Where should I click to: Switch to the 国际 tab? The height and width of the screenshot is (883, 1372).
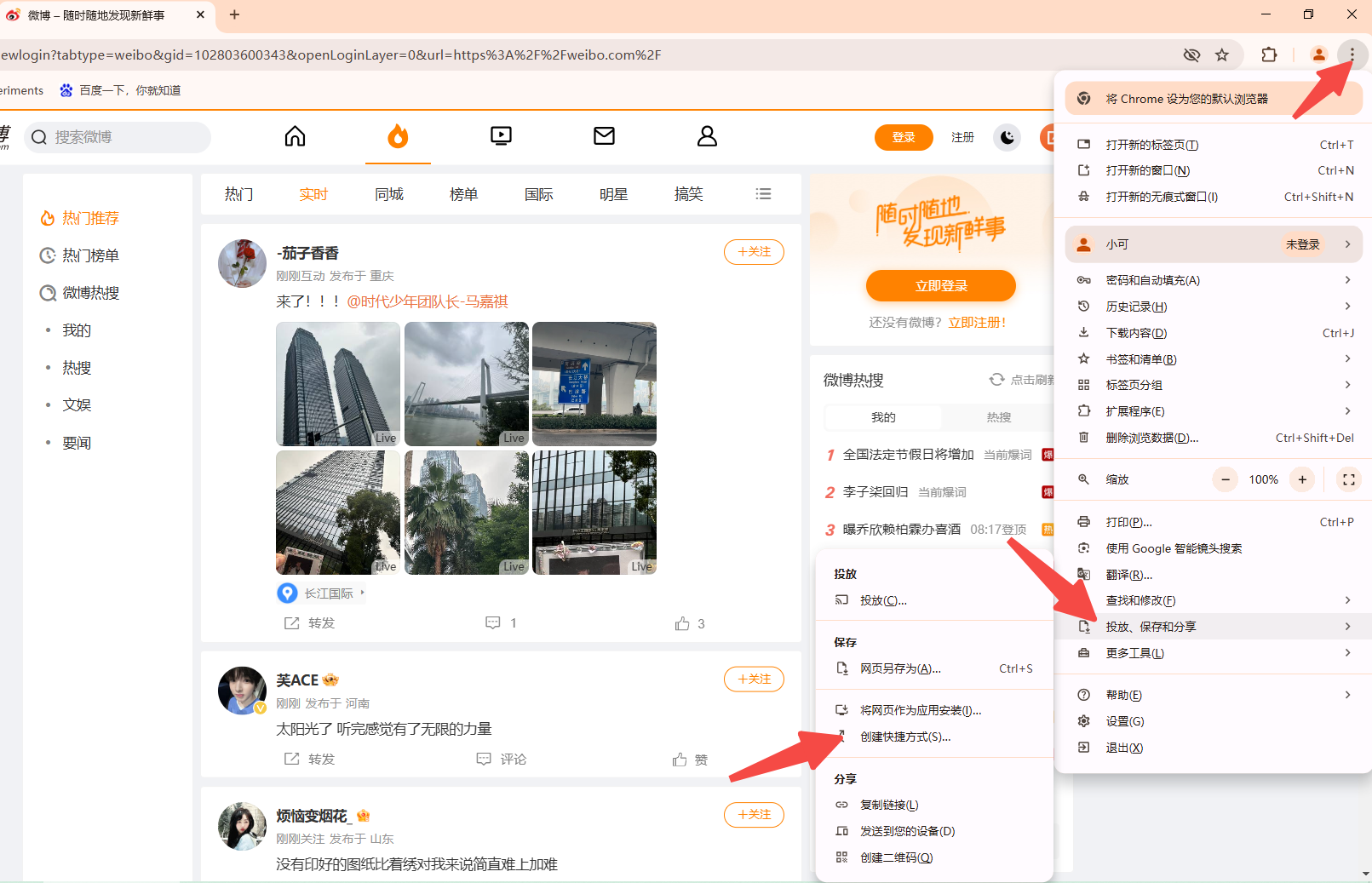[x=539, y=194]
